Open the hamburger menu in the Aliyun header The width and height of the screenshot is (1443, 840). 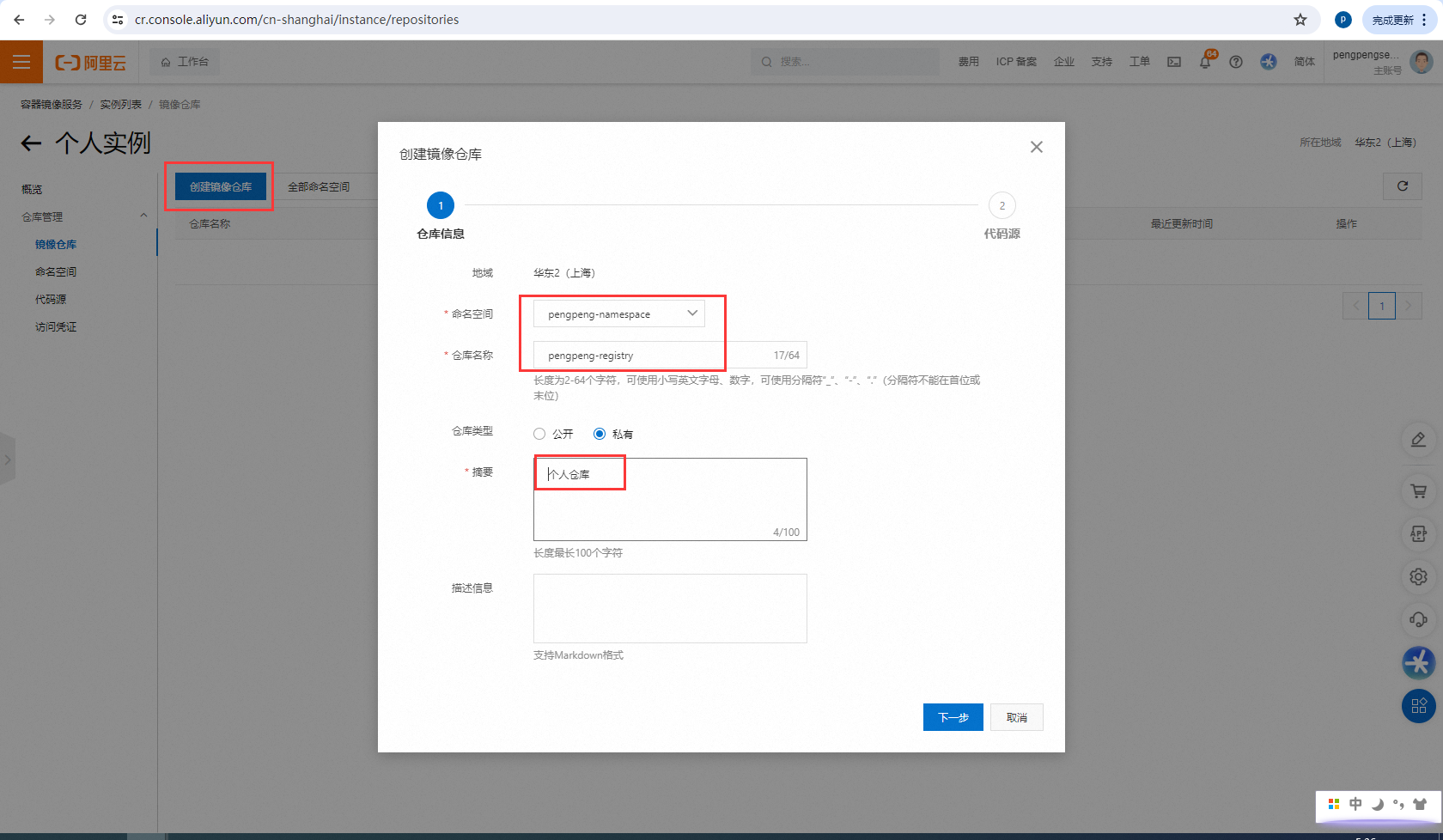pyautogui.click(x=21, y=62)
